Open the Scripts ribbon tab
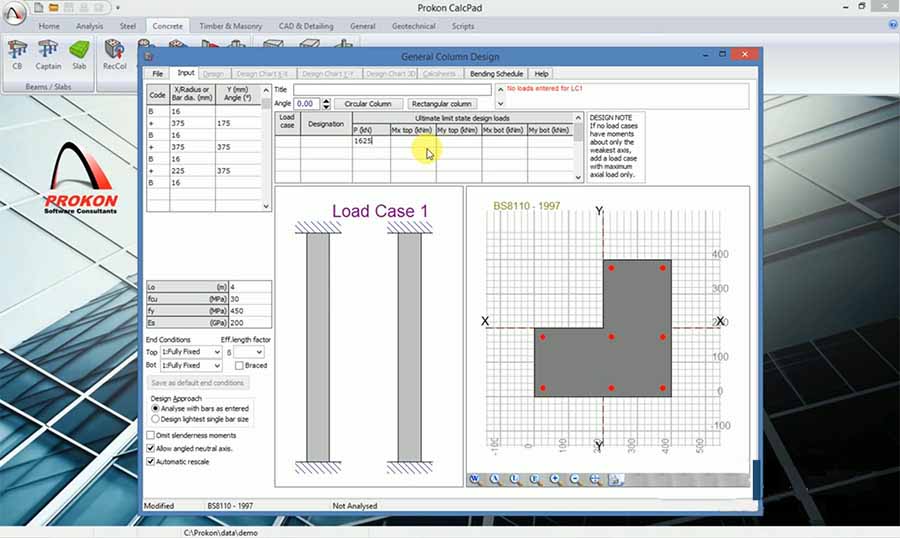 tap(463, 26)
